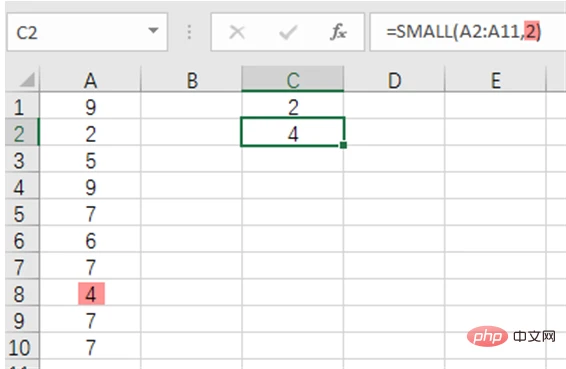Select column E header
This screenshot has height=369, width=566.
[x=496, y=80]
